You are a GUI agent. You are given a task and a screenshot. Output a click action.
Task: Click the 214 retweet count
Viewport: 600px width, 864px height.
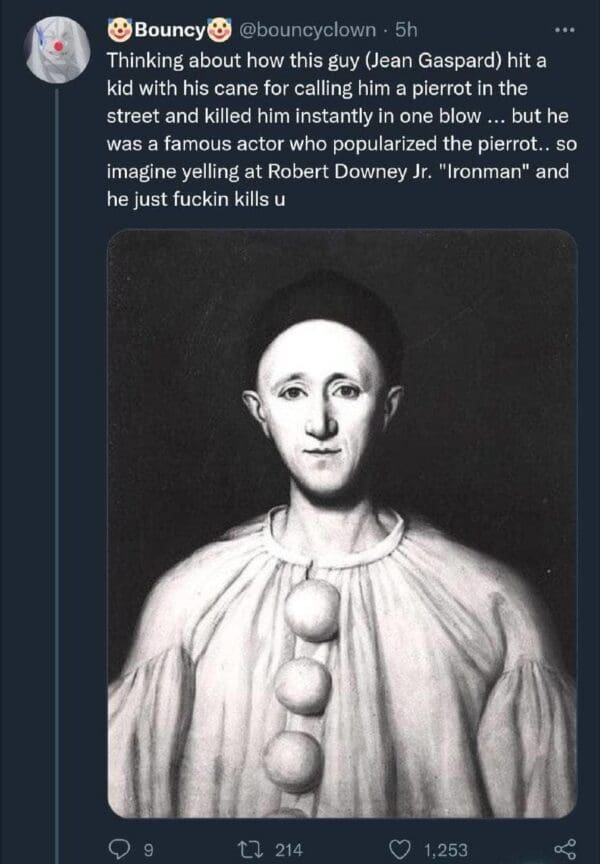pyautogui.click(x=288, y=850)
